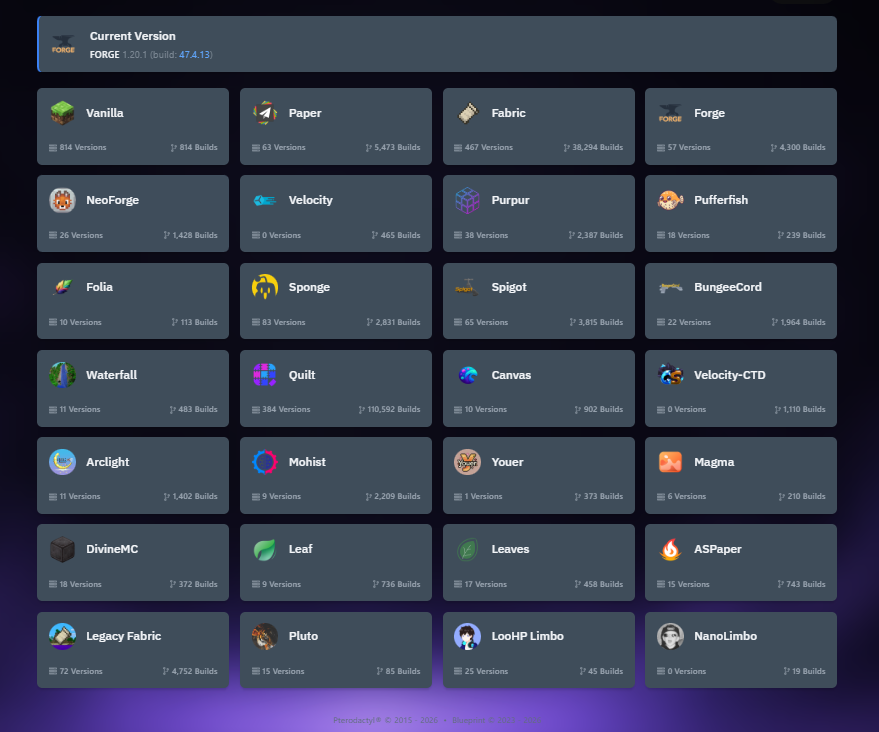Click the Quilt patchwork icon

(x=265, y=375)
